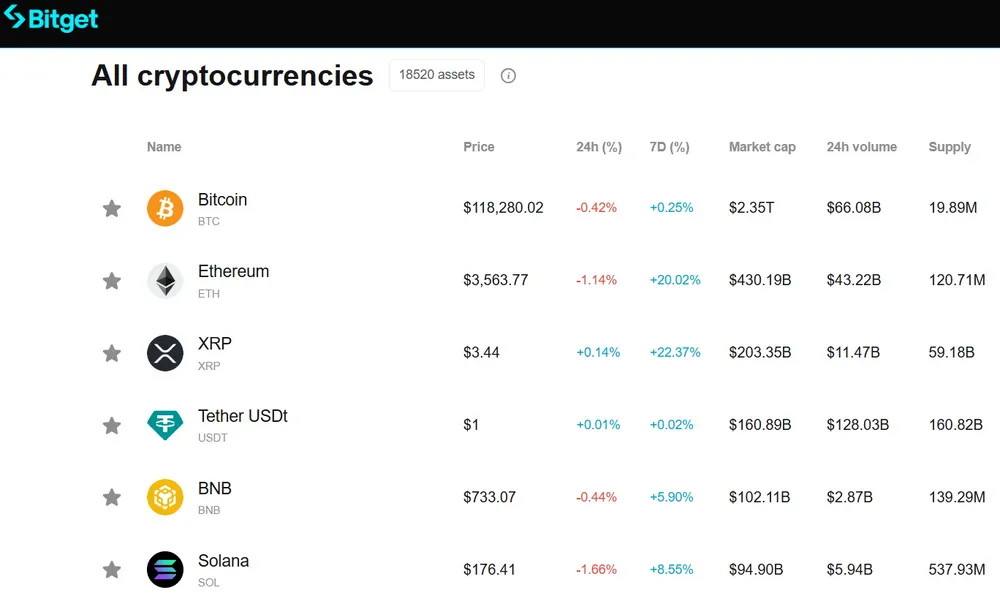Open the Tether USDt name link
This screenshot has width=1000, height=601.
(x=242, y=416)
